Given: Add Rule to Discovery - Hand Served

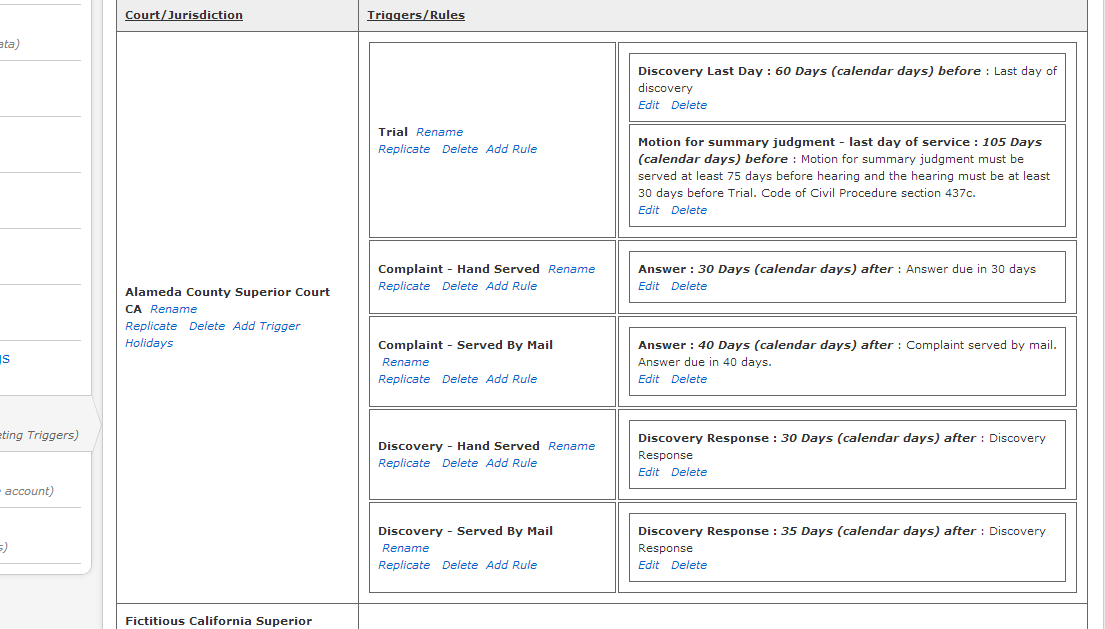Looking at the screenshot, I should [x=511, y=463].
